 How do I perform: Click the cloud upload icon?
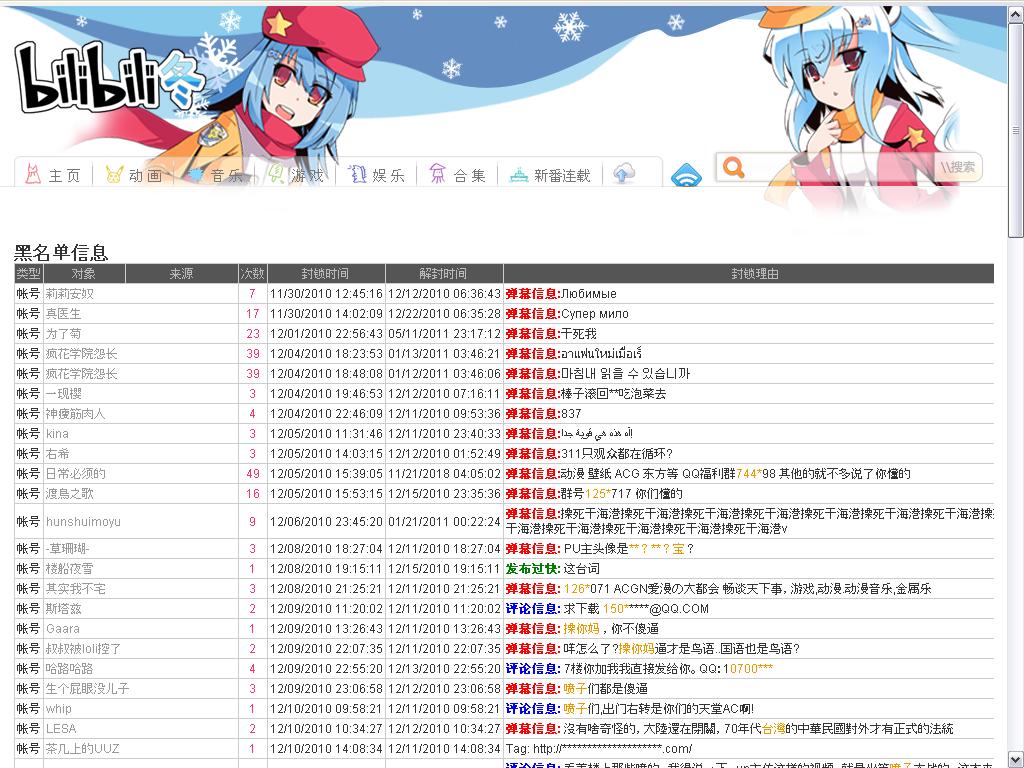pyautogui.click(x=624, y=174)
